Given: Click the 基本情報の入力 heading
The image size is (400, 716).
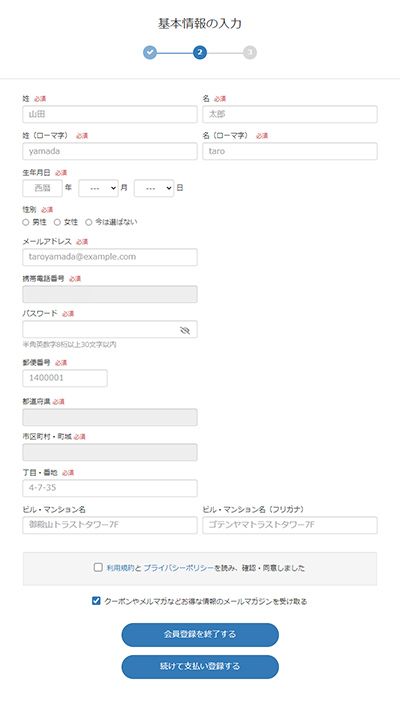Looking at the screenshot, I should tap(200, 24).
